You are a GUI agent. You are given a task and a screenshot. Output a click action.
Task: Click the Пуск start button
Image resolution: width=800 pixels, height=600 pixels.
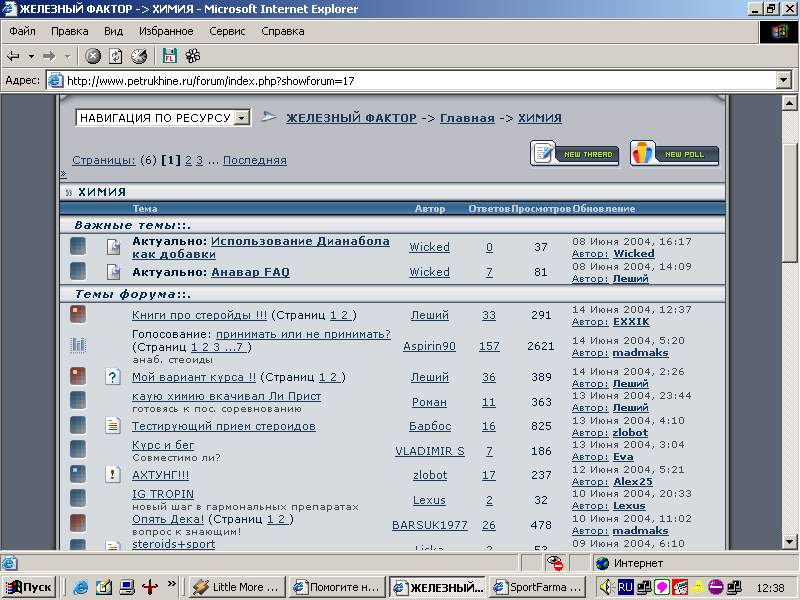[28, 587]
